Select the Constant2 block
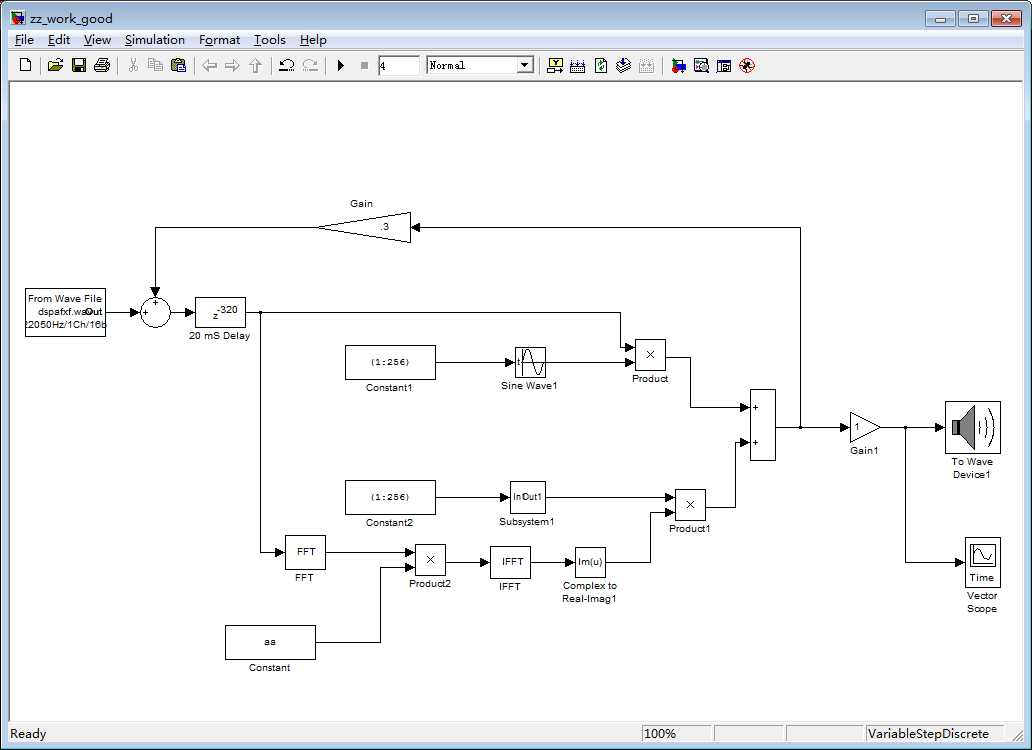Viewport: 1032px width, 750px height. pos(390,497)
